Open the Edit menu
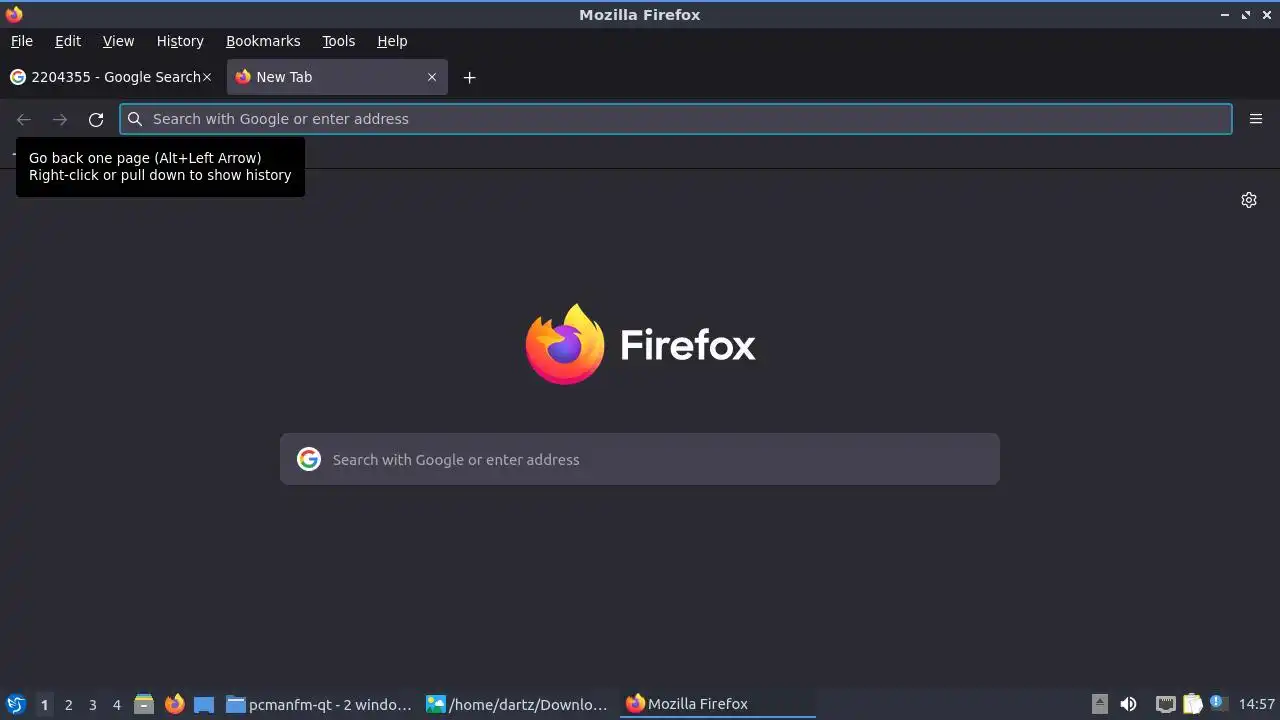 (68, 41)
